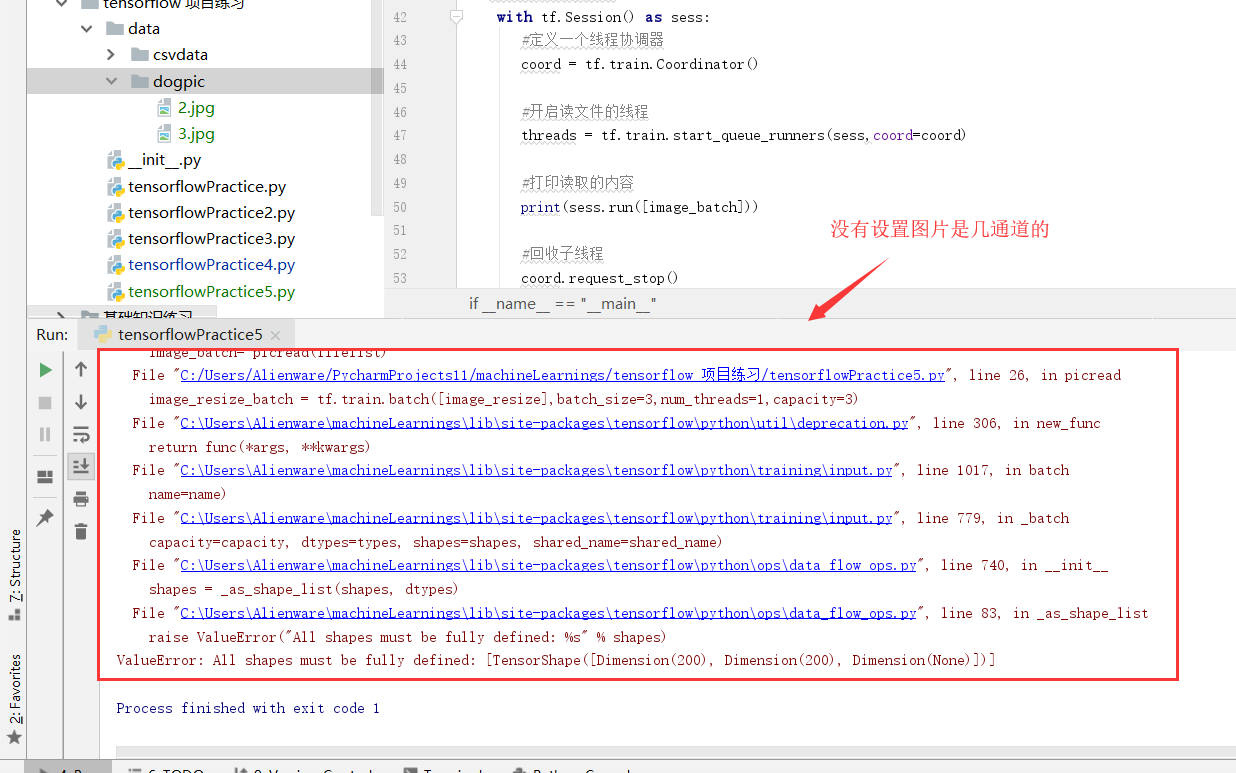The height and width of the screenshot is (773, 1236).
Task: Open the deprecation.py traceback link
Action: (544, 423)
